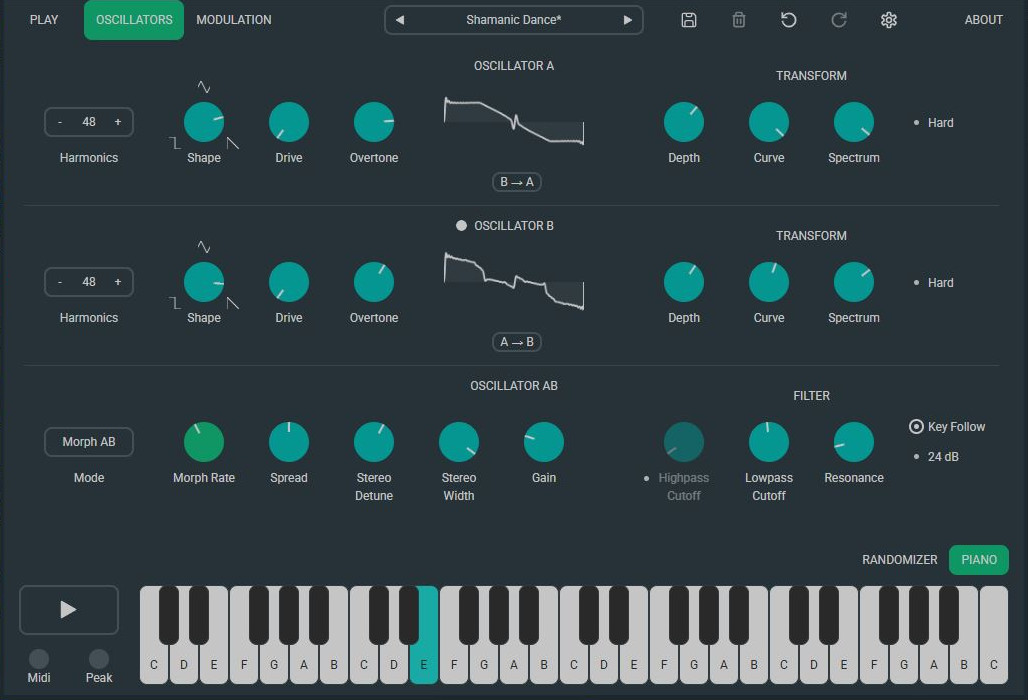Select saw shape icon beside Oscillator B Shape
The height and width of the screenshot is (700, 1028).
coord(233,302)
